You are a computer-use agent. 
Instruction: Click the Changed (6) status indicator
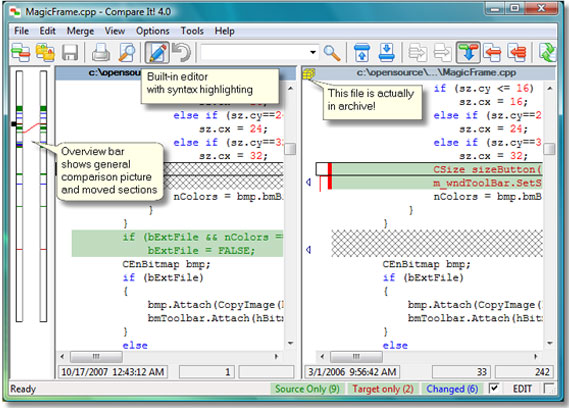click(x=452, y=389)
